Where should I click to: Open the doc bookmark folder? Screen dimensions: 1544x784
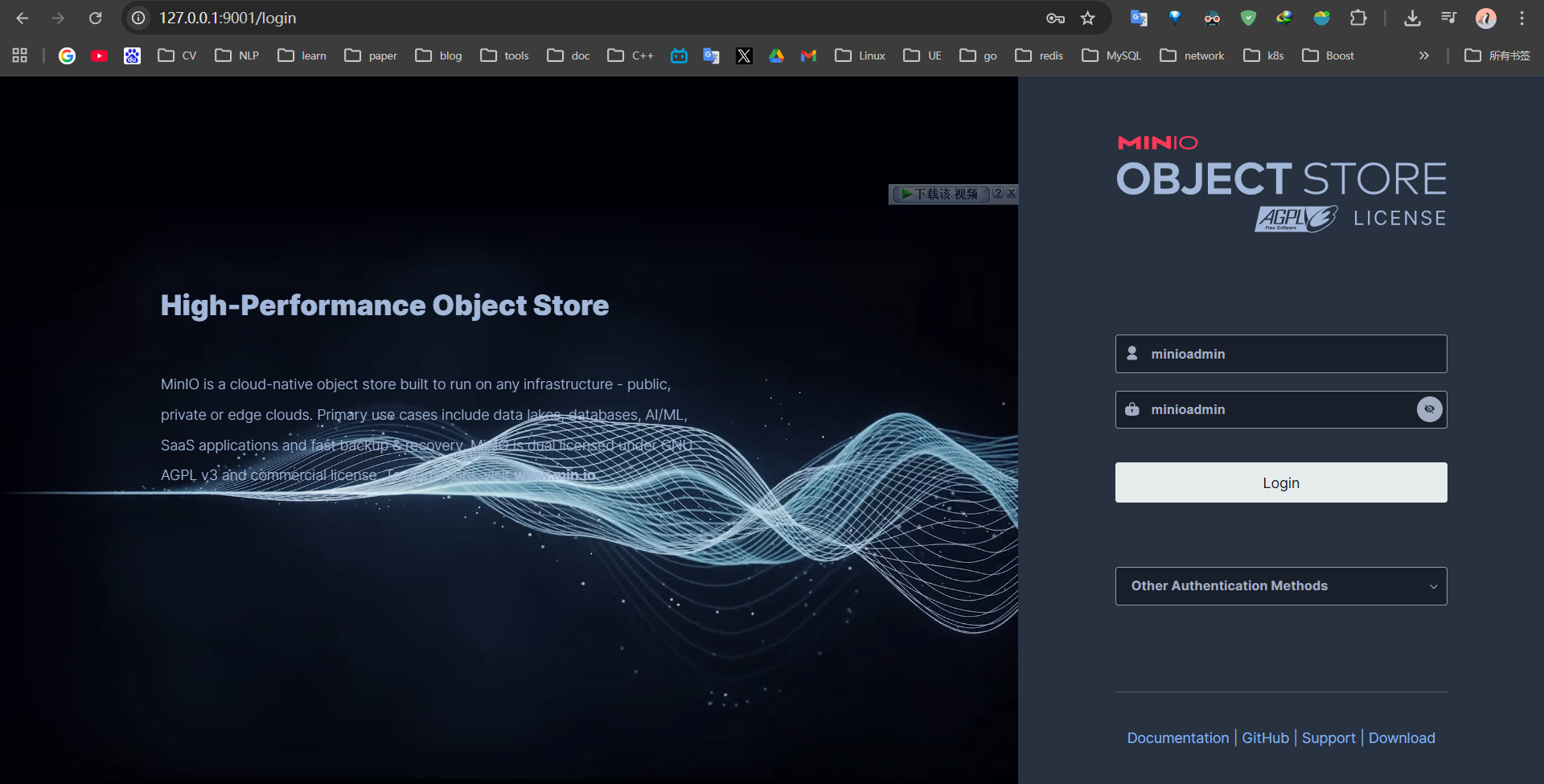(x=569, y=55)
